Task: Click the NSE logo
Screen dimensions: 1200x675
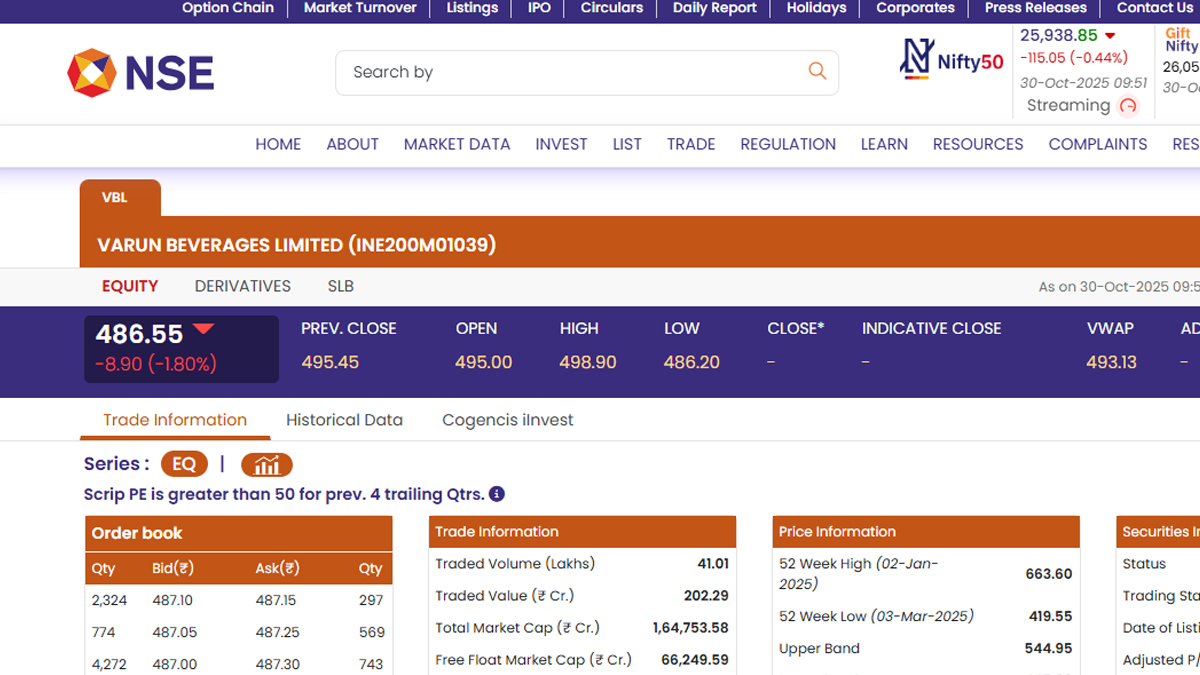Action: click(140, 73)
